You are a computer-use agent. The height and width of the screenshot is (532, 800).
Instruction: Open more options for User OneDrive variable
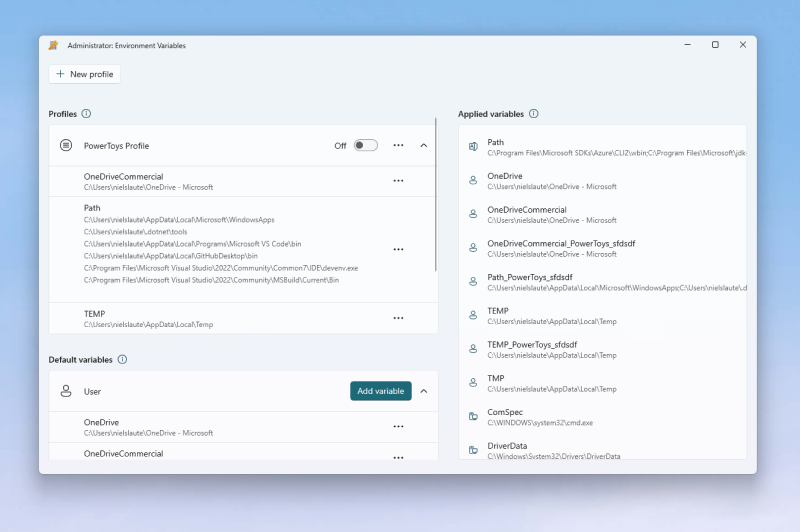pyautogui.click(x=398, y=427)
